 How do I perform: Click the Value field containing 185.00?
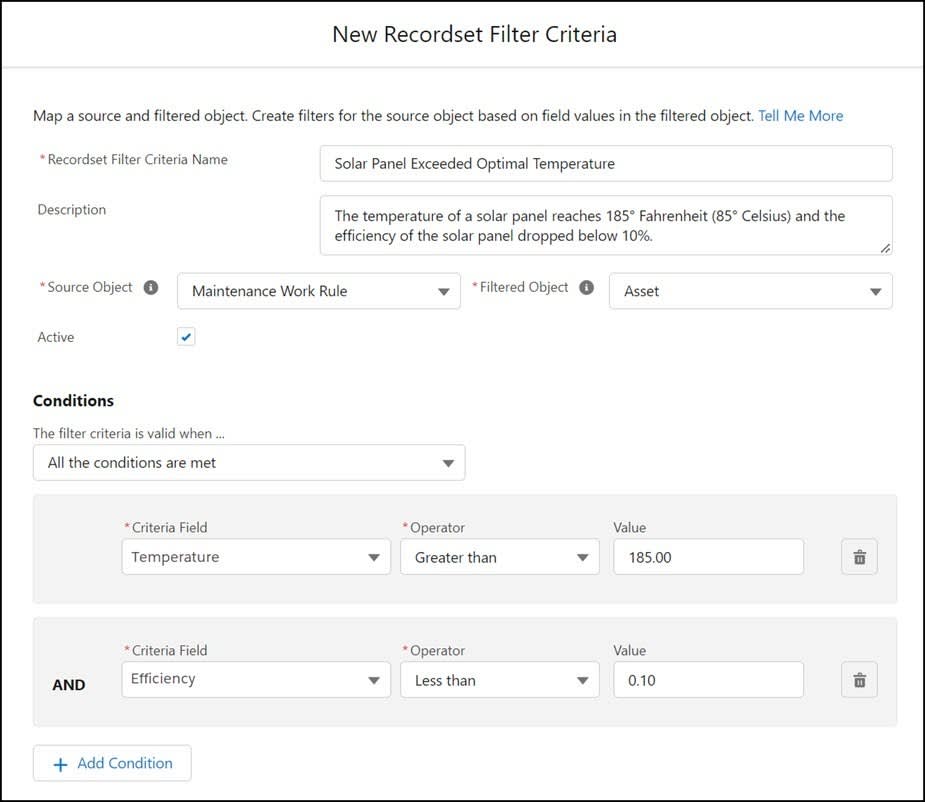708,557
